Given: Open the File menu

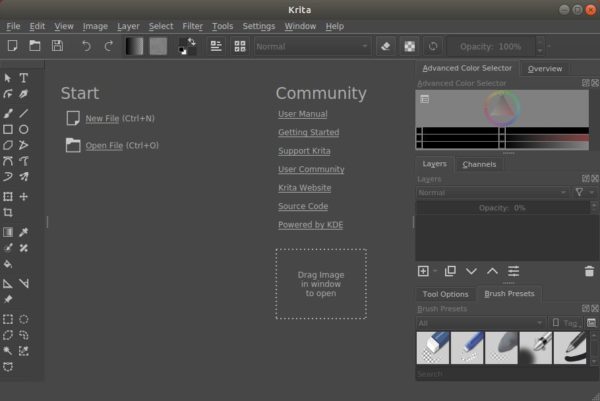Looking at the screenshot, I should pos(13,26).
